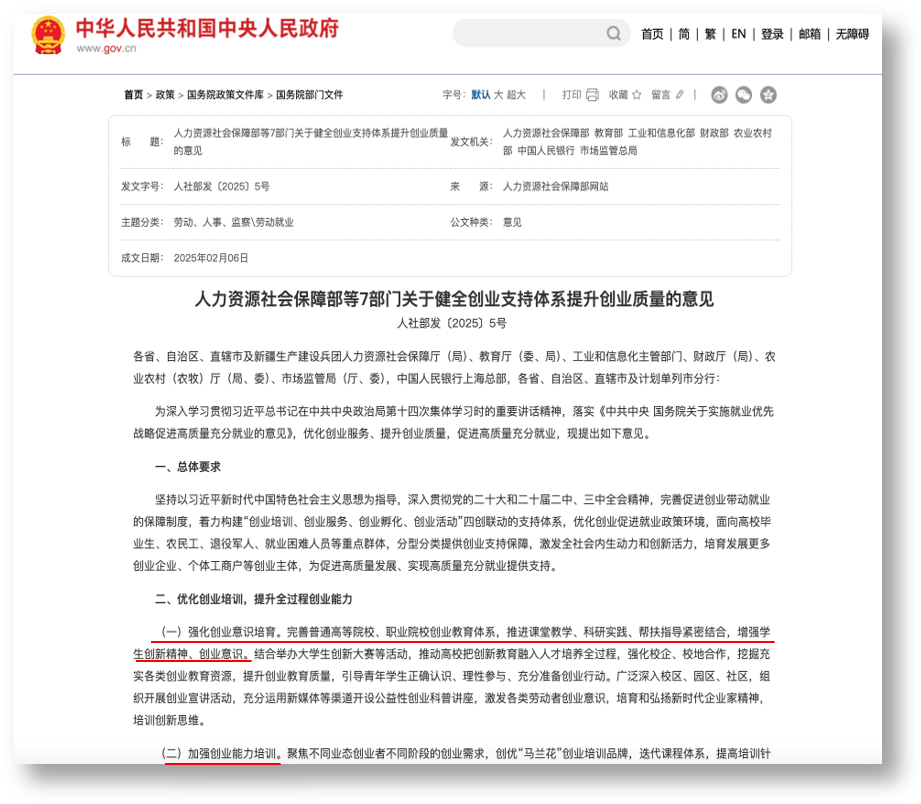Switch to traditional Chinese 繁

(x=710, y=34)
